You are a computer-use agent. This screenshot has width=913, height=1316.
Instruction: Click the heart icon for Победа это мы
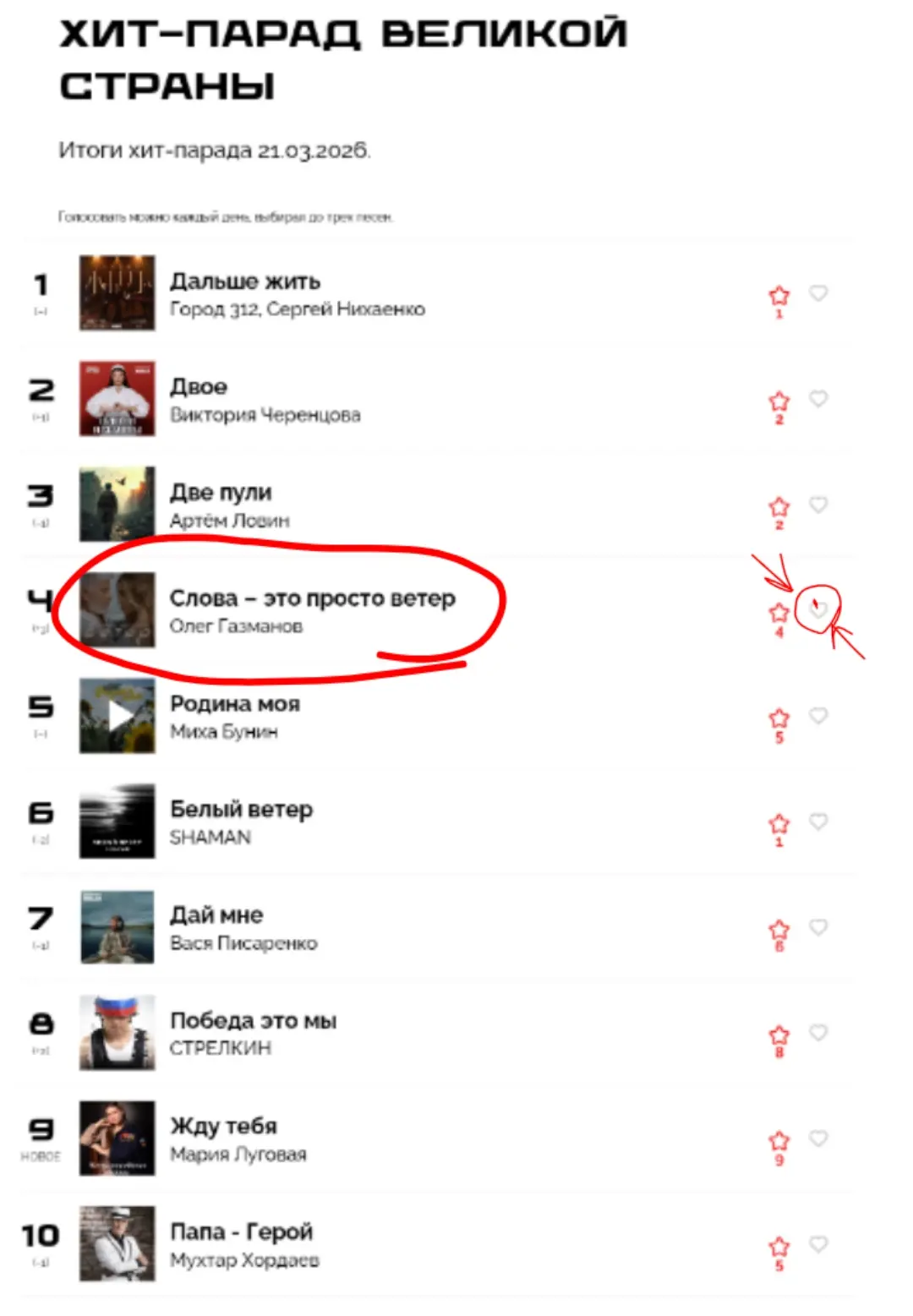click(818, 1033)
